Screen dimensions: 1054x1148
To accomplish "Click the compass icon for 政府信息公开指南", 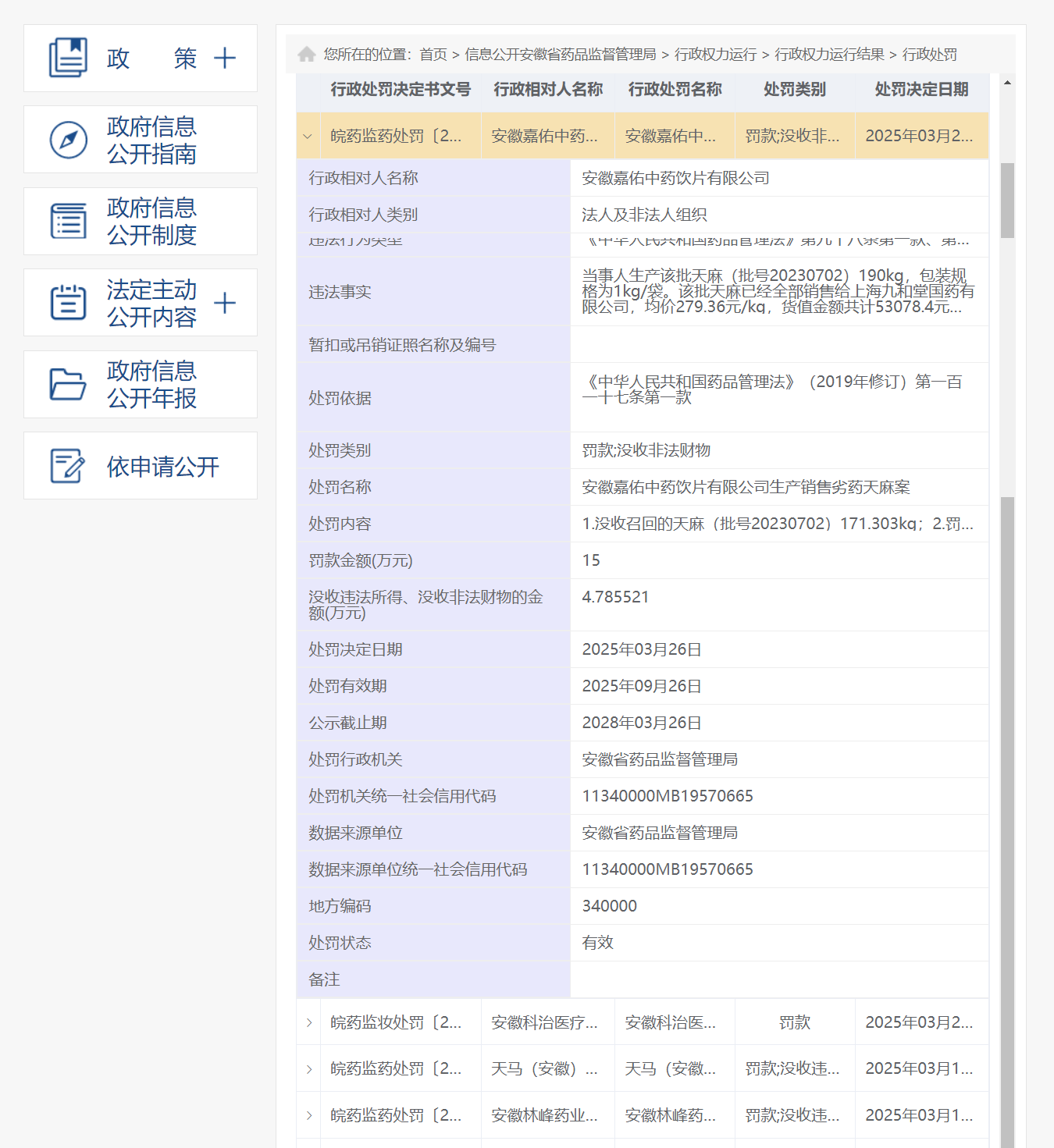I will pos(69,140).
